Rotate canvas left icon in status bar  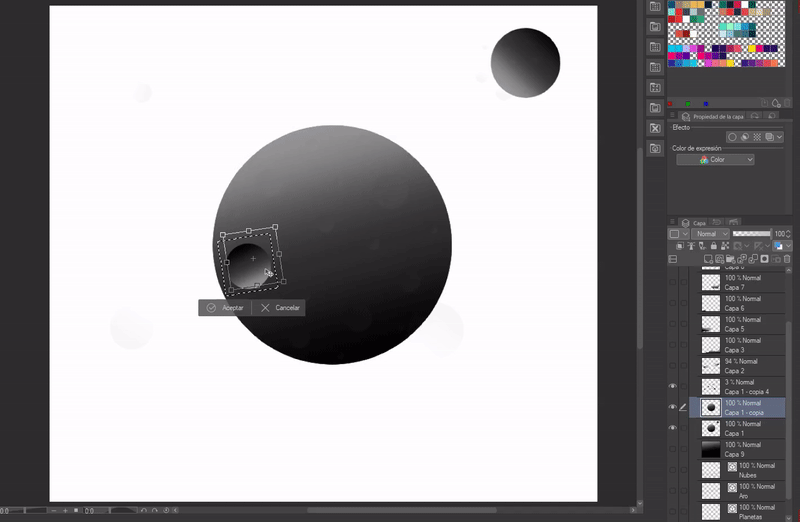[x=143, y=510]
